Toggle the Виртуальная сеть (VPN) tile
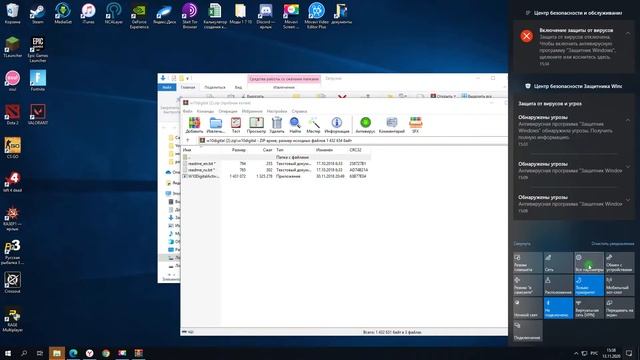Viewport: 640px width, 360px height. [589, 308]
